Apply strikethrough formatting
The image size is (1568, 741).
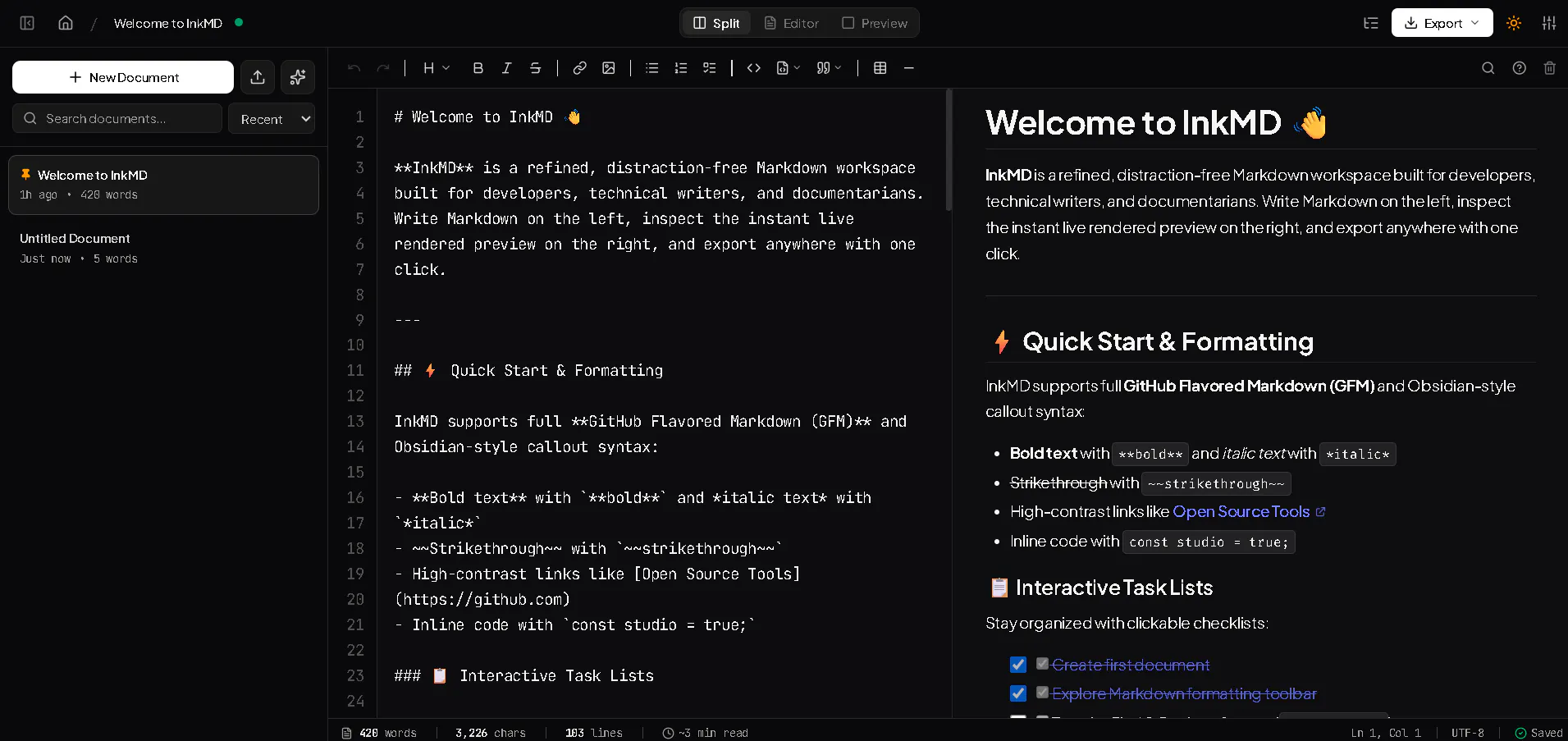pyautogui.click(x=535, y=68)
